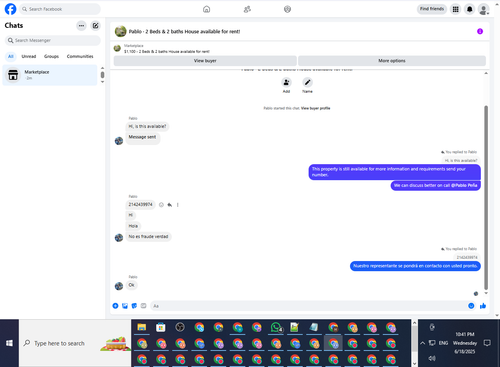
Task: Open the View buyer profile link
Action: pos(315,108)
